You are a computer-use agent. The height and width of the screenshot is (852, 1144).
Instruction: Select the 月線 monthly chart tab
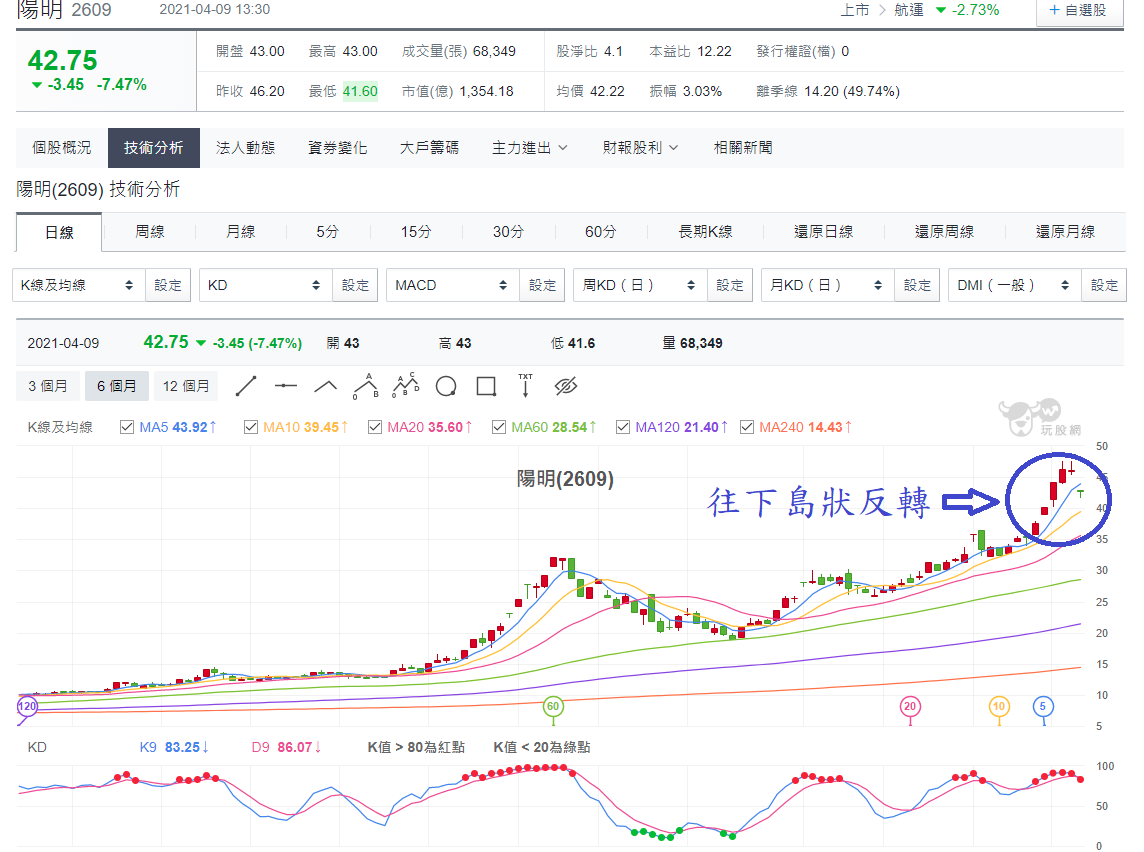240,232
